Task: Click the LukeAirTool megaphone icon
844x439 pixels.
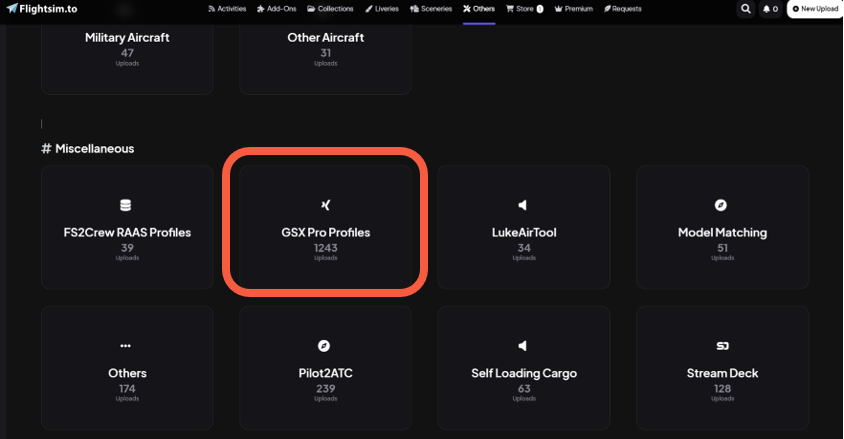Action: click(x=522, y=205)
